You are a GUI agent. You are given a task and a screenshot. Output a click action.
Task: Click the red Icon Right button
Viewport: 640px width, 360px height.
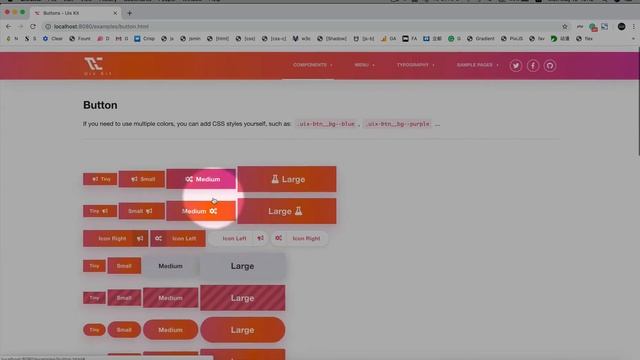(116, 238)
